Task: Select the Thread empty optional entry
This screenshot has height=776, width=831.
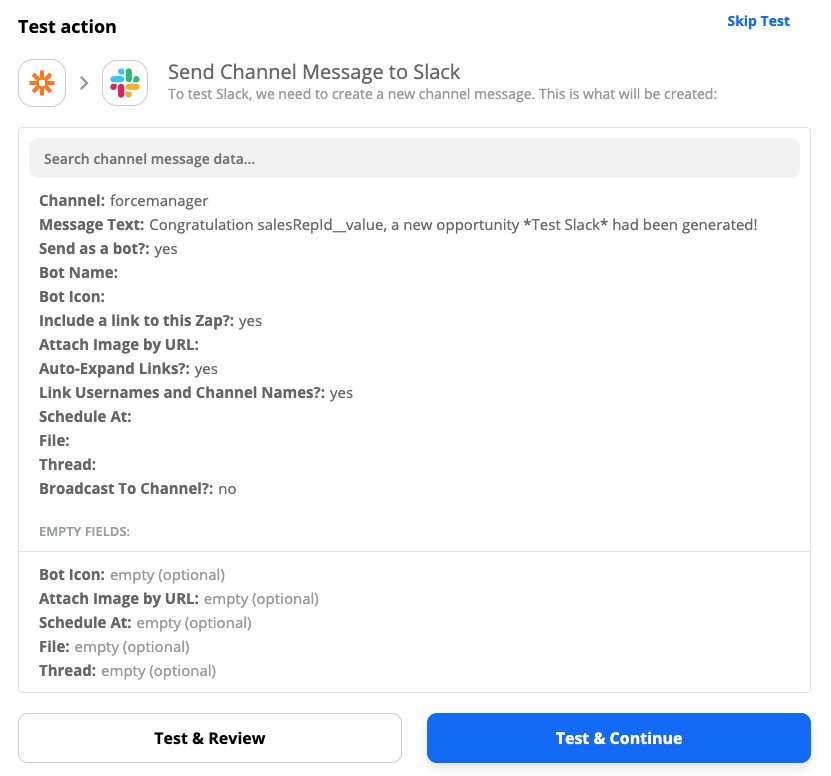Action: 128,671
